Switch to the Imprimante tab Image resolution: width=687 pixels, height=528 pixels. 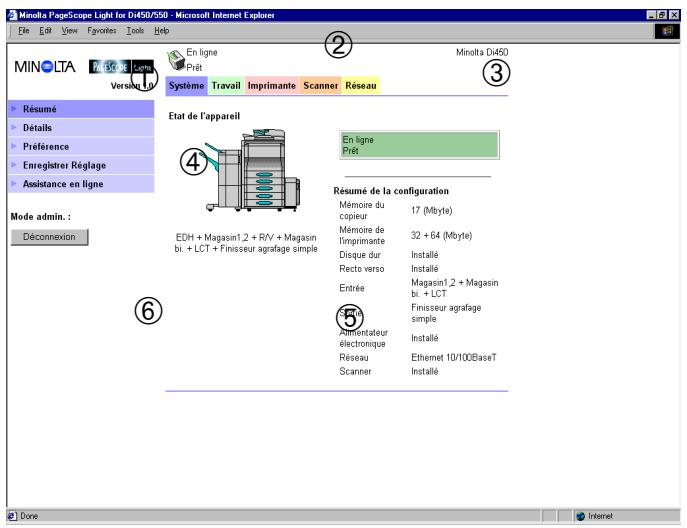(272, 85)
